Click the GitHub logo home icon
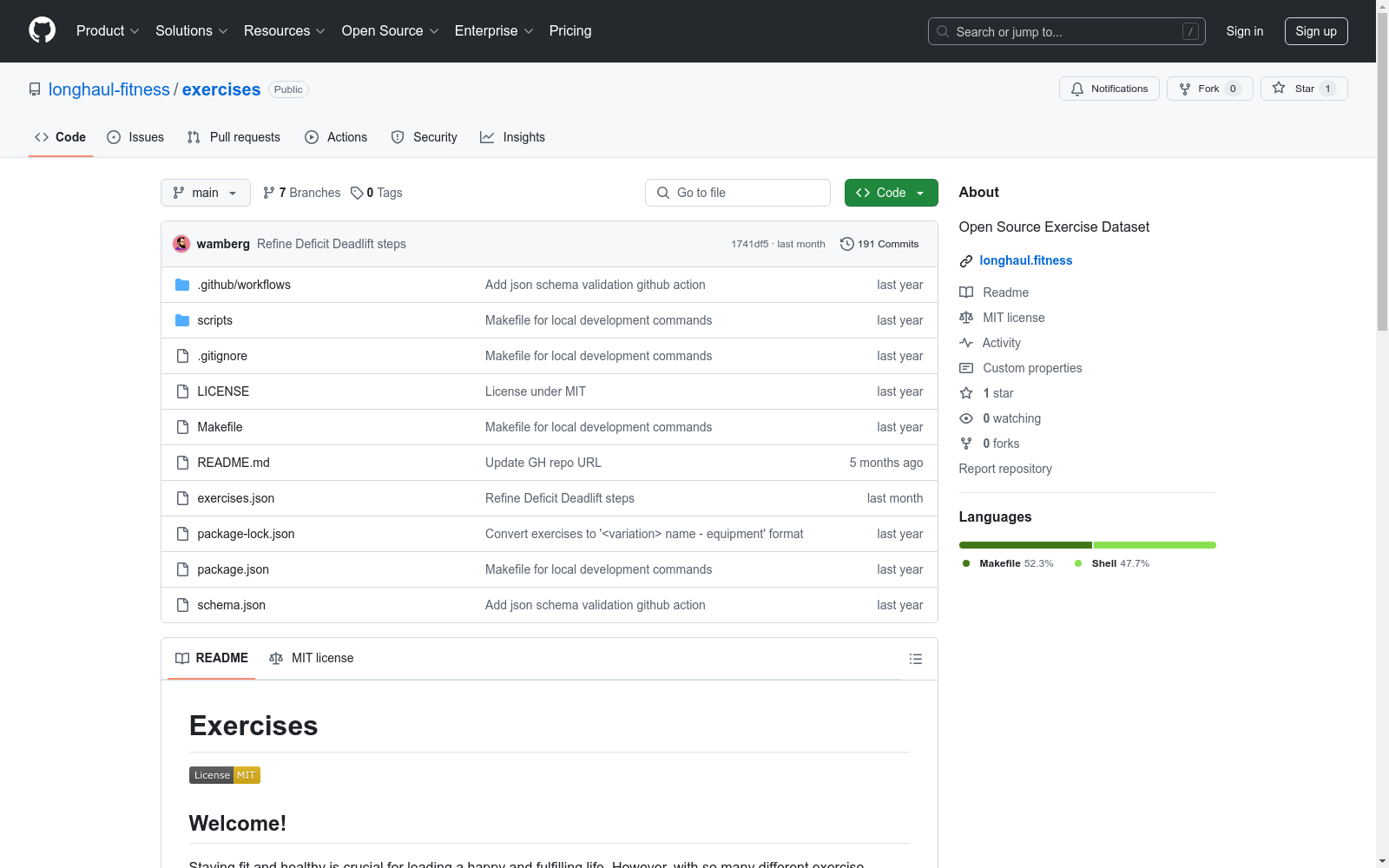The width and height of the screenshot is (1389, 868). coord(42,30)
